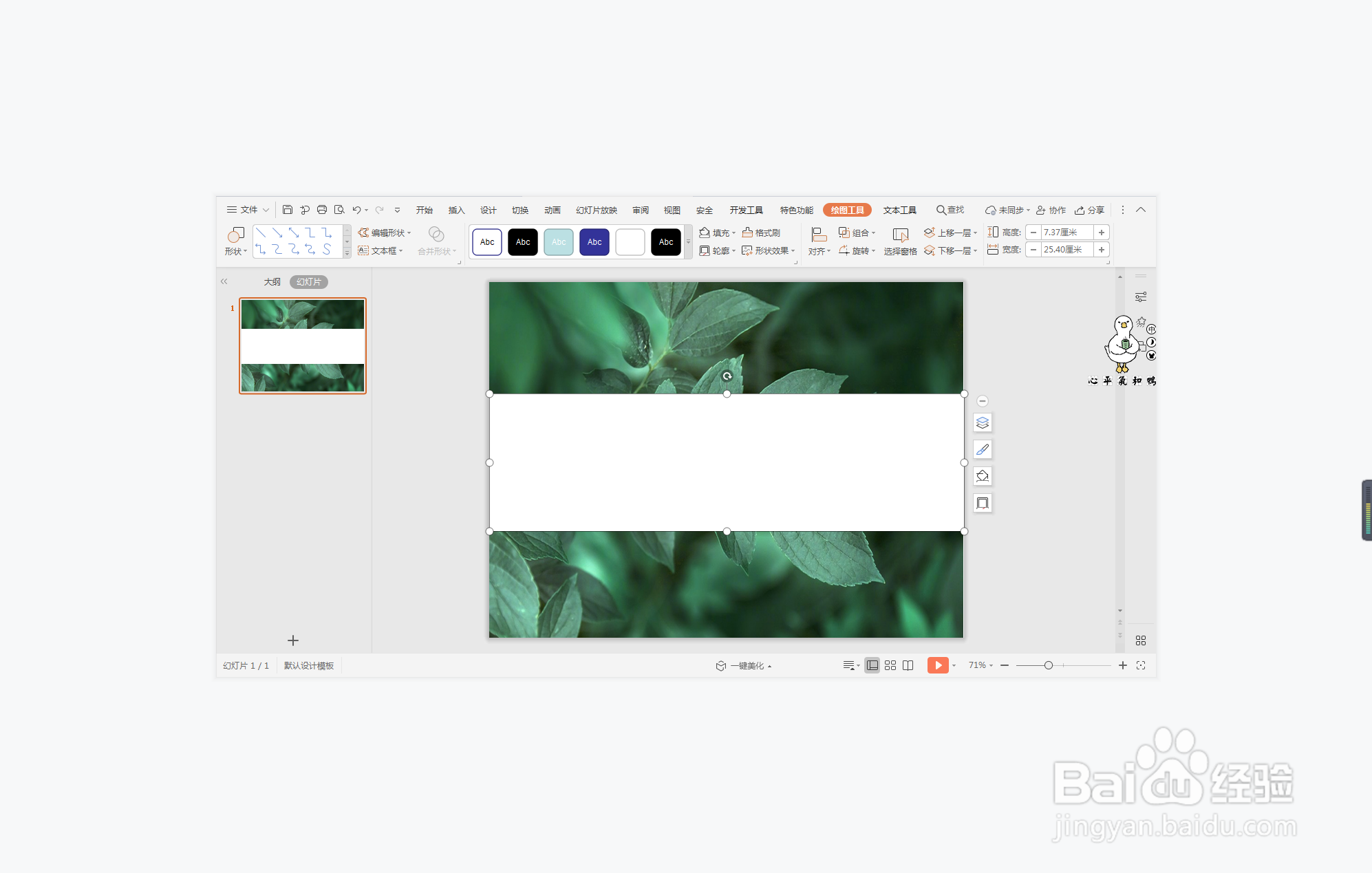Screen dimensions: 1372x873
Task: Expand the Rotate (旋转) dropdown
Action: pos(873,251)
